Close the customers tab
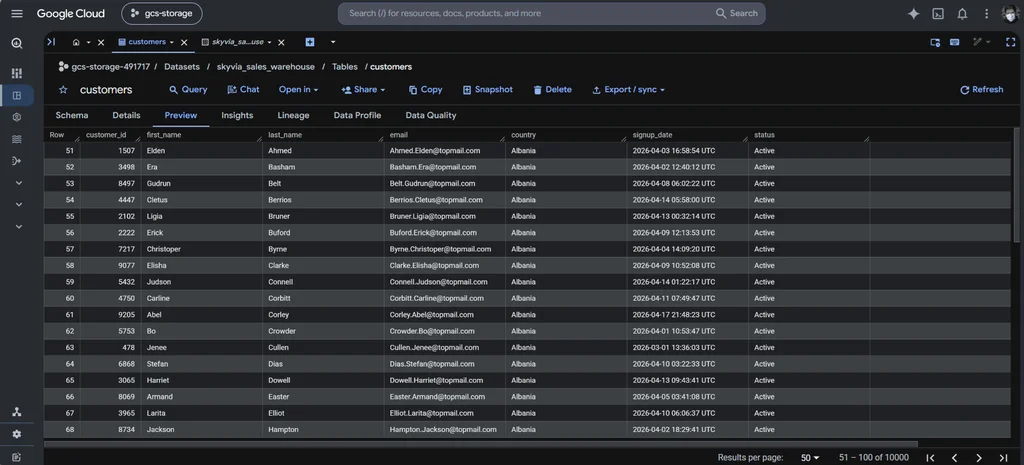The width and height of the screenshot is (1024, 465). (184, 42)
